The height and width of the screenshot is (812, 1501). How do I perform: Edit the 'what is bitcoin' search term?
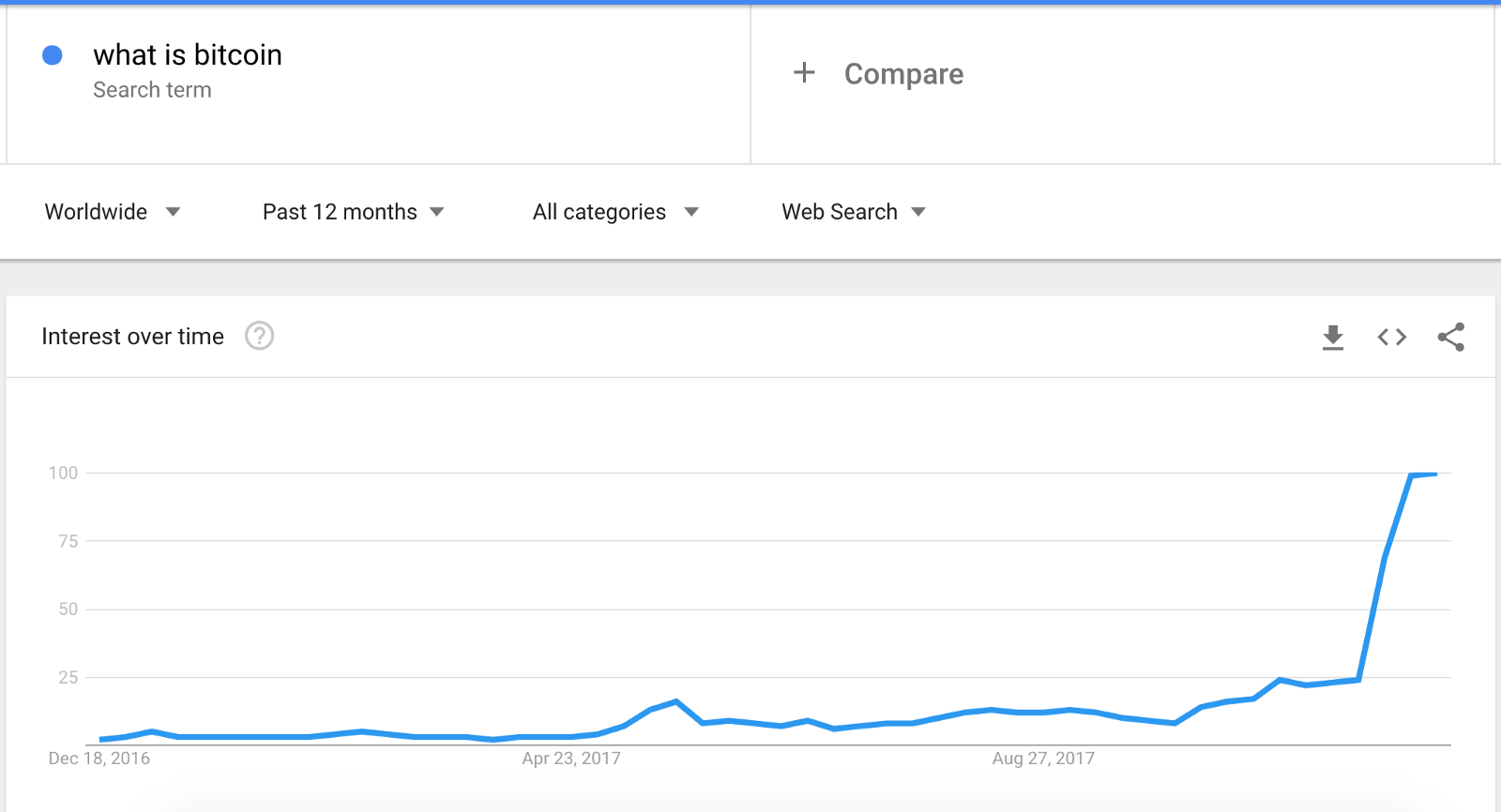coord(188,55)
